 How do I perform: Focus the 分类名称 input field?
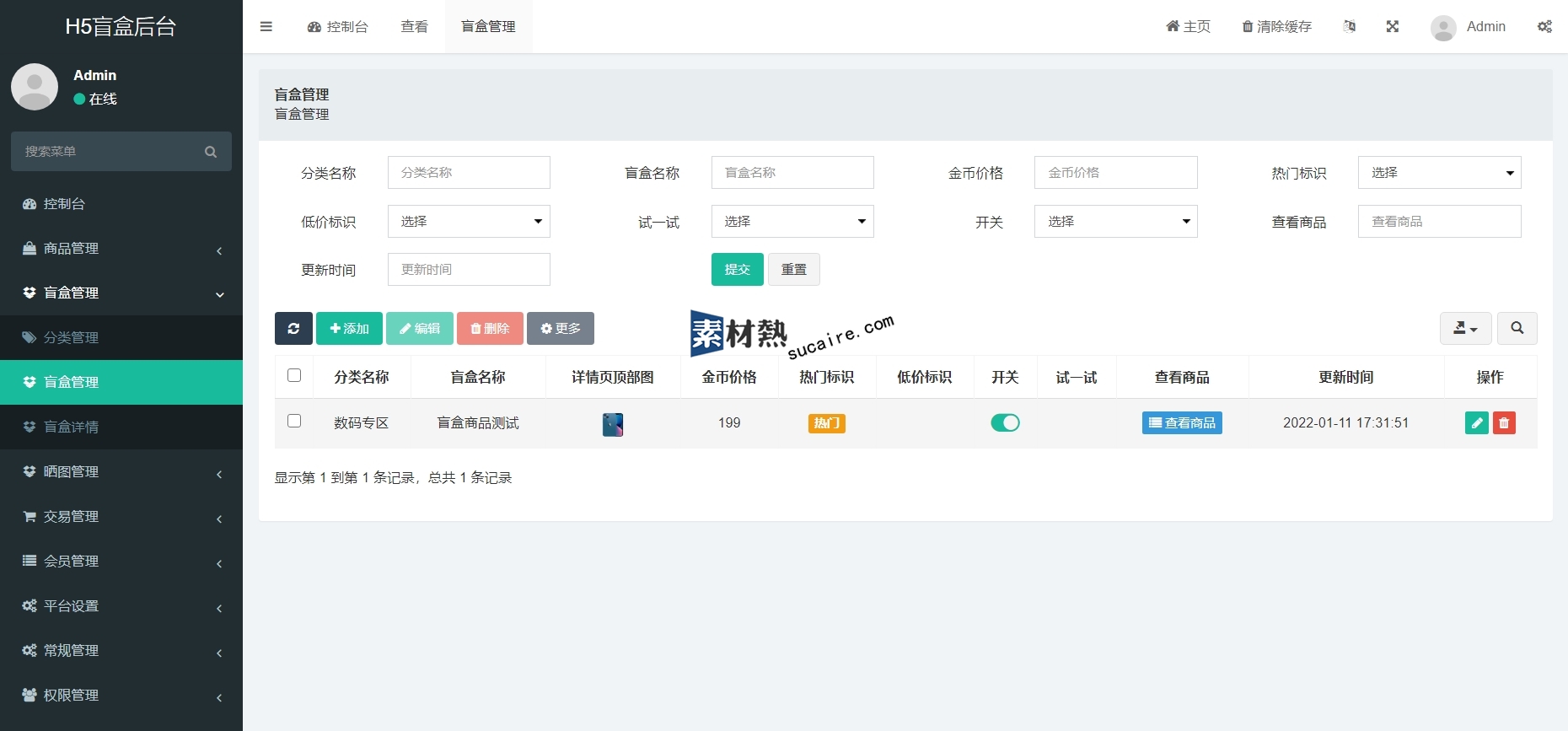click(x=469, y=173)
